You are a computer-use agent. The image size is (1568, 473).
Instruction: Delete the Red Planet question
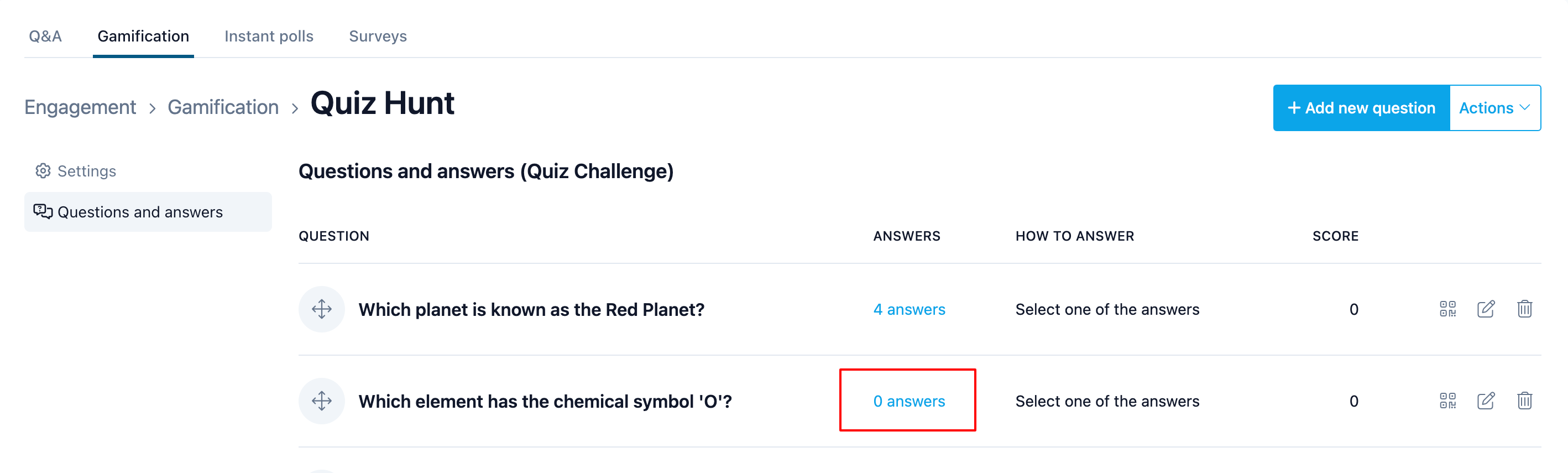click(x=1524, y=309)
